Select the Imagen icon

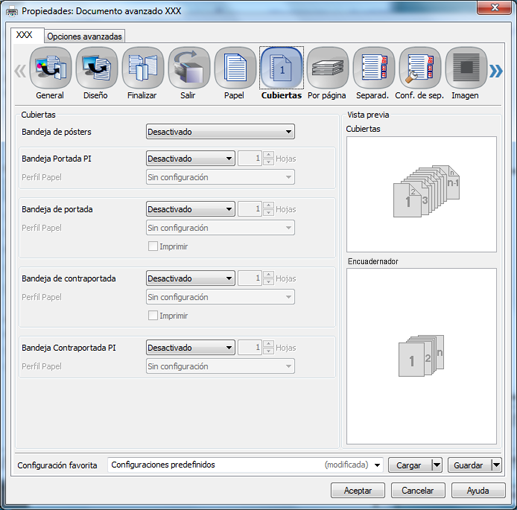tap(466, 68)
